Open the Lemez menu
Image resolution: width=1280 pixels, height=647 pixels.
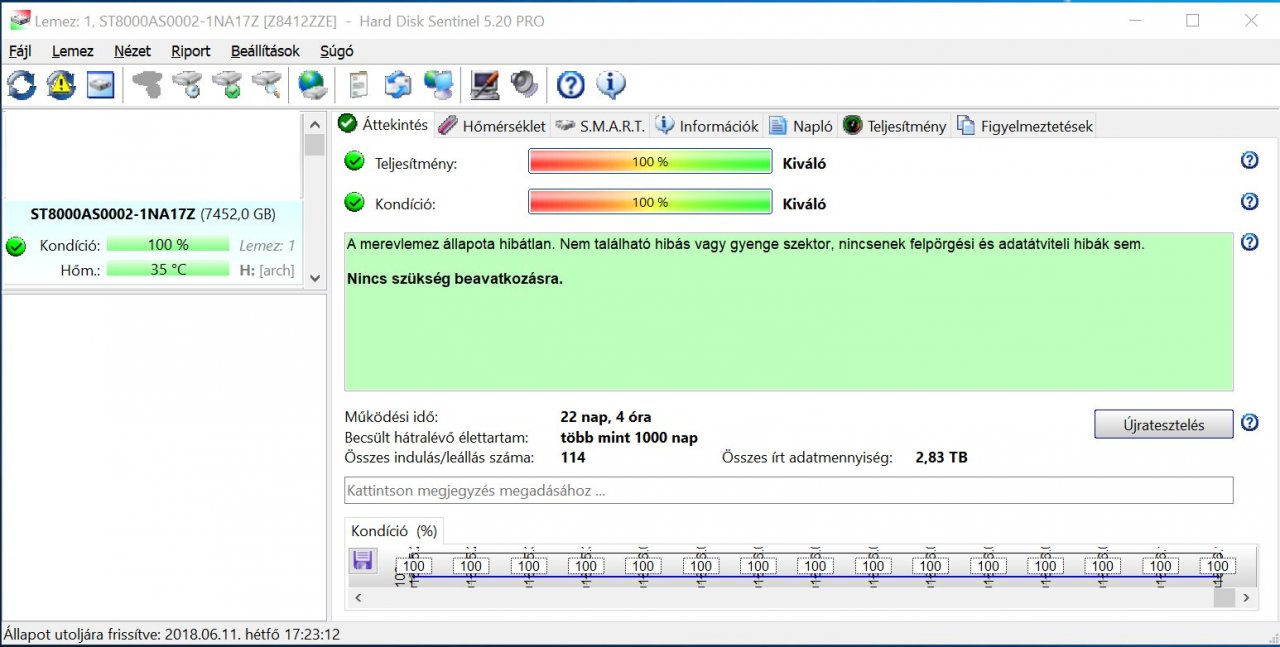pos(73,51)
